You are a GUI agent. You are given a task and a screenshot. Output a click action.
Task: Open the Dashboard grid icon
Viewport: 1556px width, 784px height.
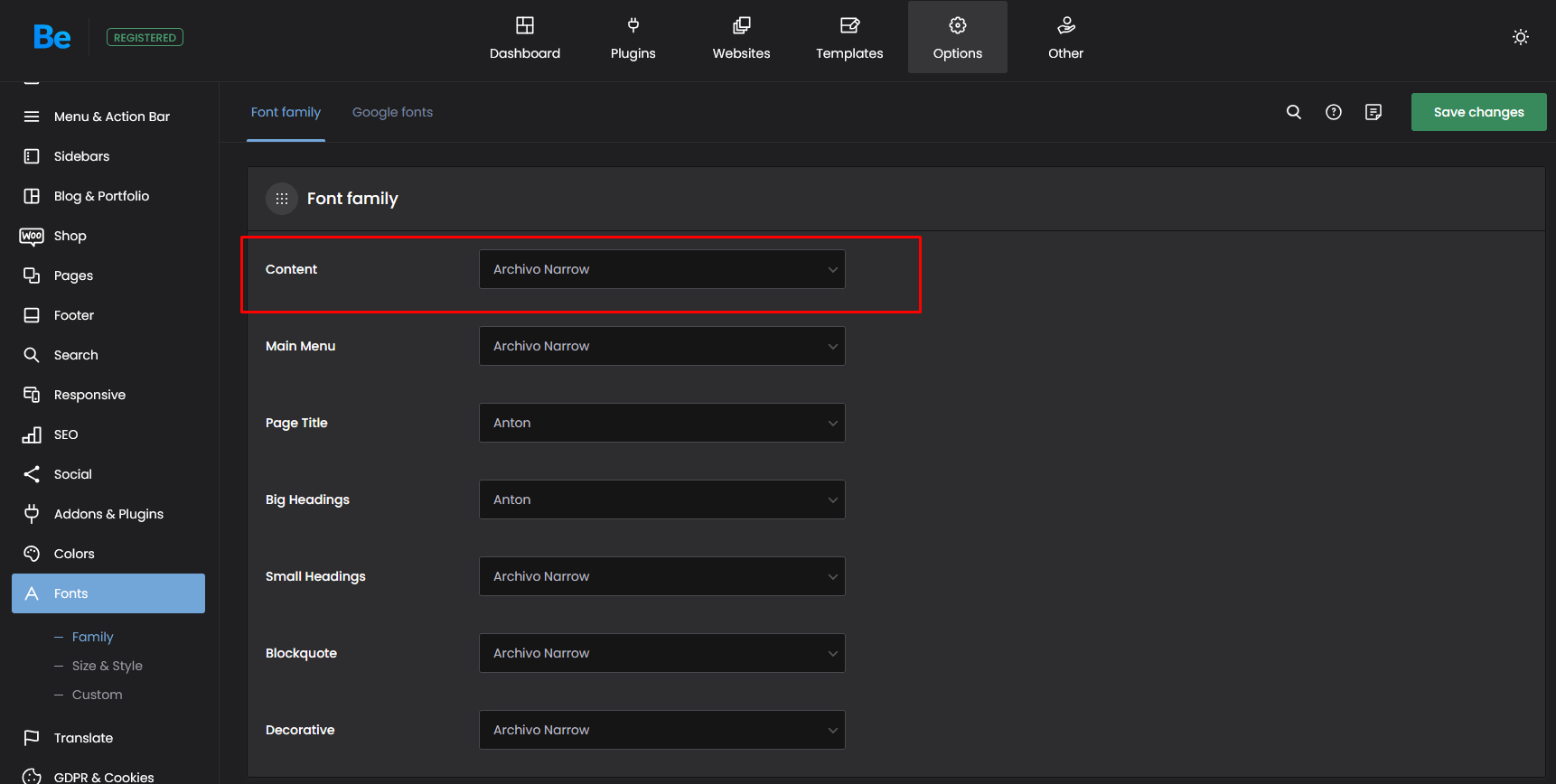[x=525, y=25]
